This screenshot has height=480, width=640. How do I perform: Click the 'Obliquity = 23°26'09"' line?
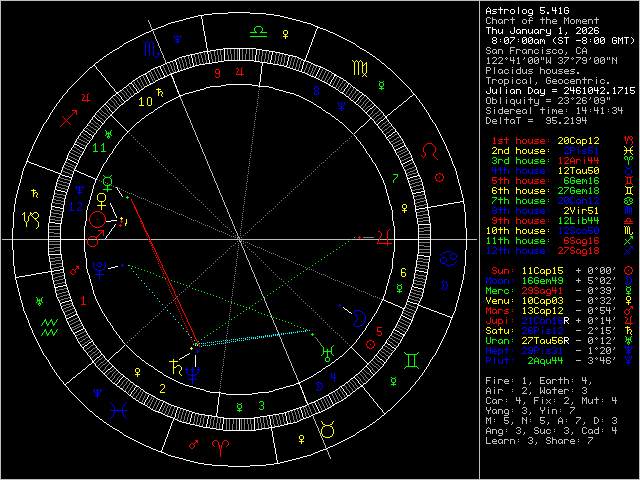(x=548, y=101)
